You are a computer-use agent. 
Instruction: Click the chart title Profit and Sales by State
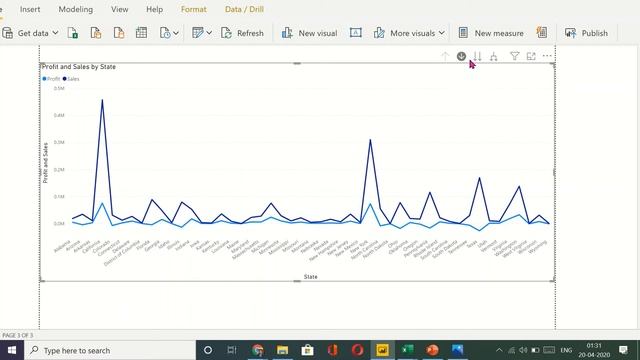coord(79,67)
